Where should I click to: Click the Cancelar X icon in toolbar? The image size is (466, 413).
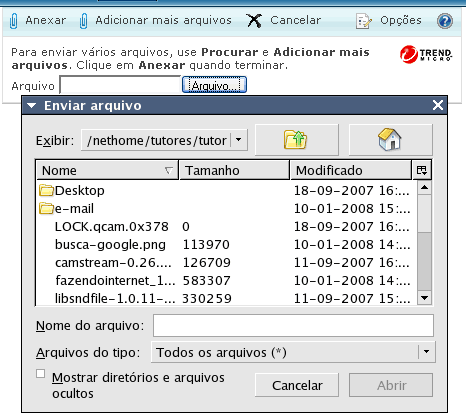254,21
